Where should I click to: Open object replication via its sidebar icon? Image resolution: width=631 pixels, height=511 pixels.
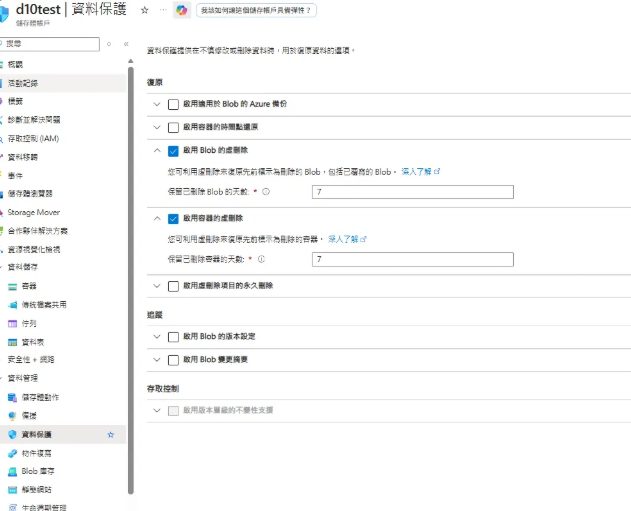pyautogui.click(x=12, y=453)
